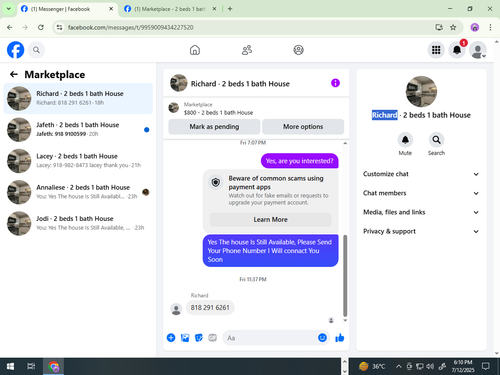
Task: Close the Marketplace browser tab
Action: pyautogui.click(x=214, y=9)
